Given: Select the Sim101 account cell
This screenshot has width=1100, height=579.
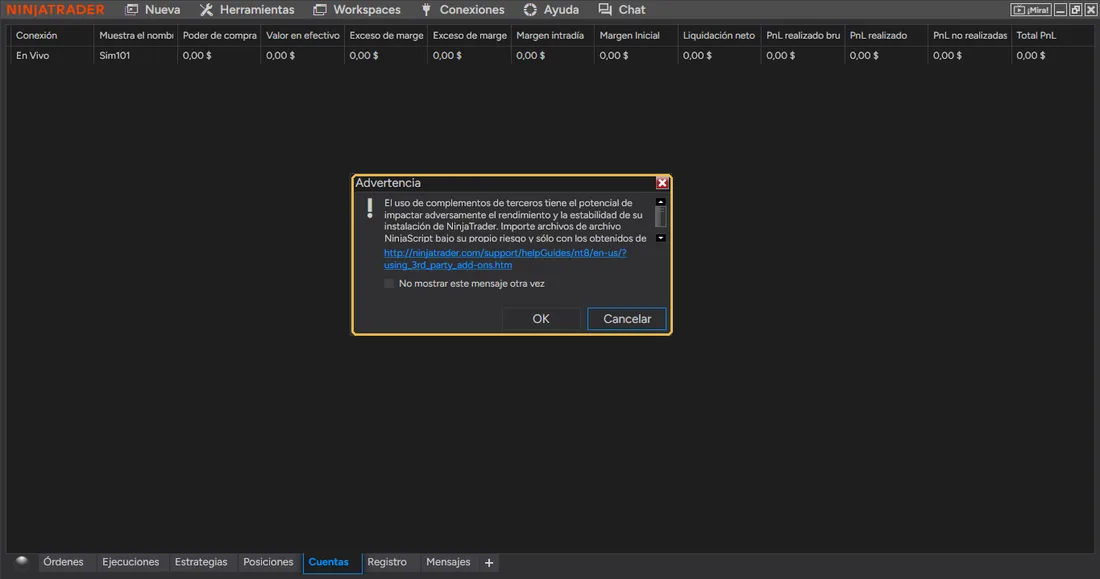Looking at the screenshot, I should coord(135,55).
